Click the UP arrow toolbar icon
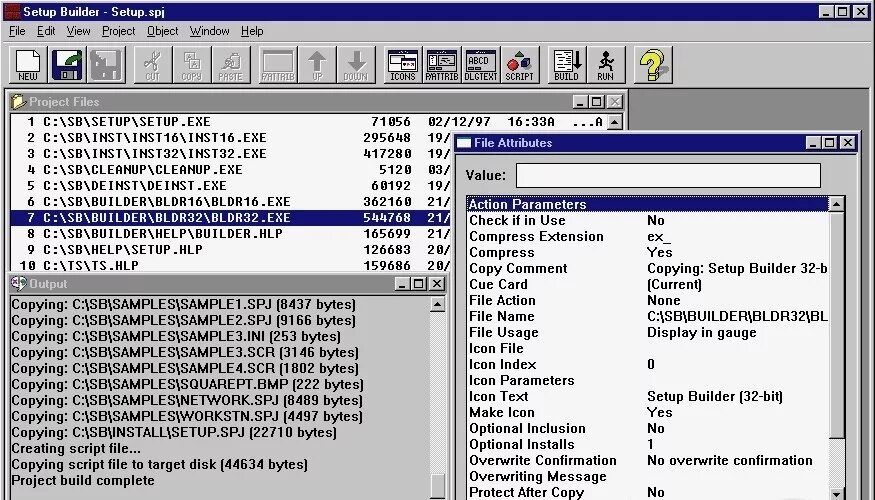The height and width of the screenshot is (500, 875). click(317, 65)
